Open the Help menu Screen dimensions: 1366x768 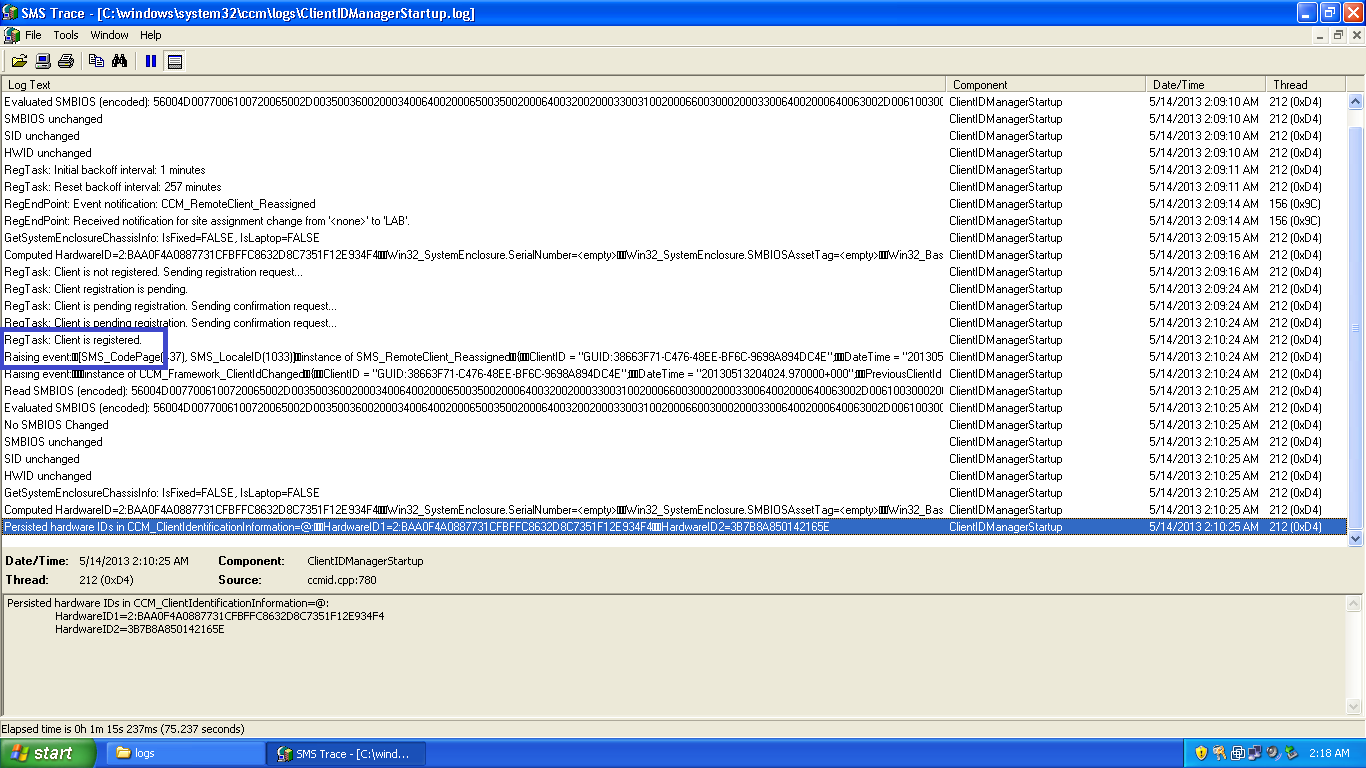point(151,35)
